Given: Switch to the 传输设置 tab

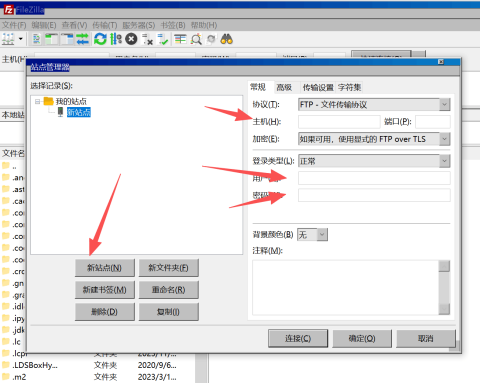Looking at the screenshot, I should click(x=318, y=88).
